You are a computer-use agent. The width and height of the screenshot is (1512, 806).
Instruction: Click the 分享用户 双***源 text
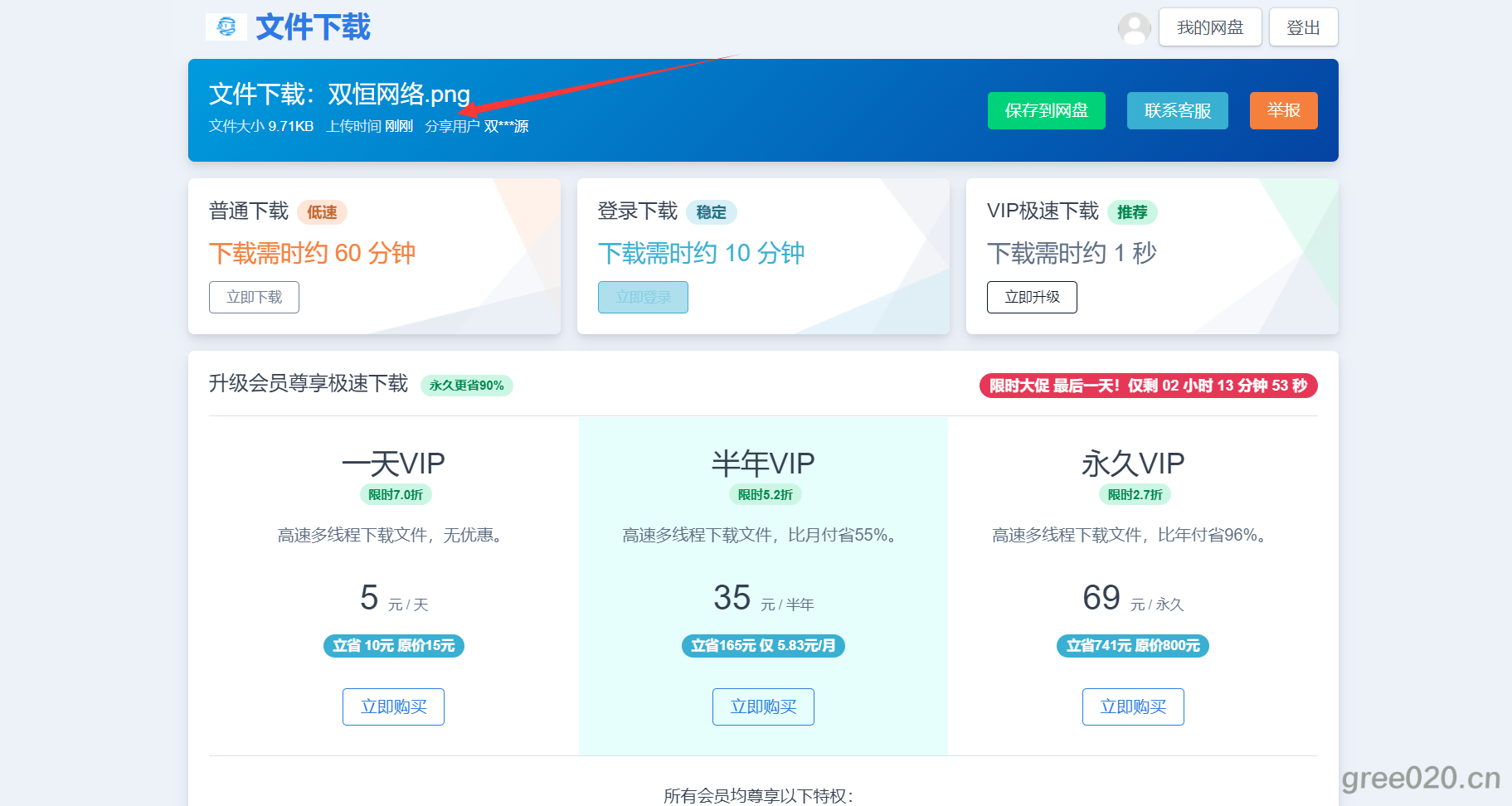(477, 126)
